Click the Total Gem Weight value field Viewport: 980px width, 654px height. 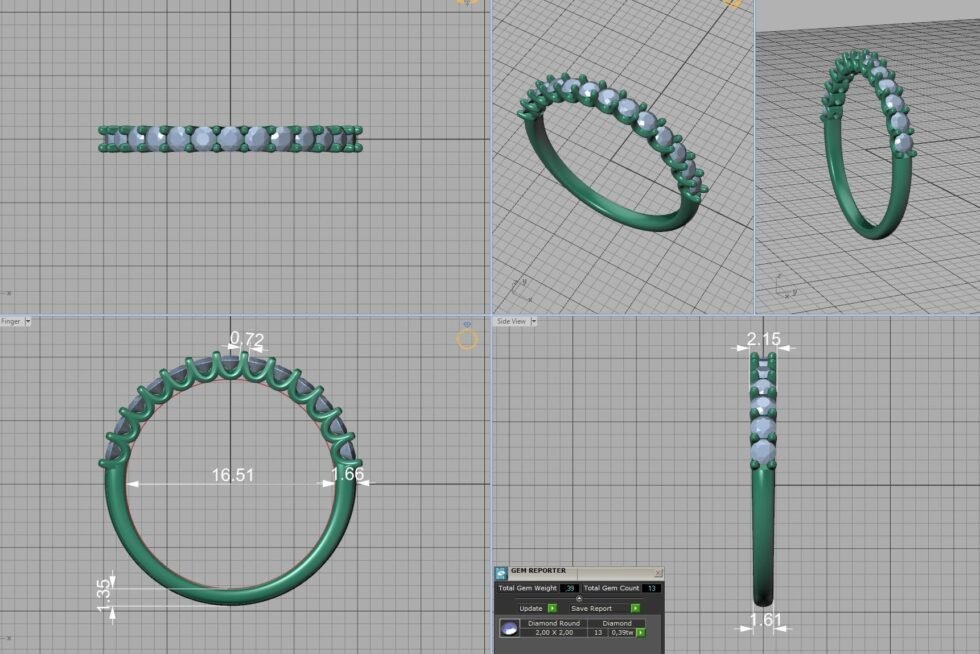click(569, 588)
